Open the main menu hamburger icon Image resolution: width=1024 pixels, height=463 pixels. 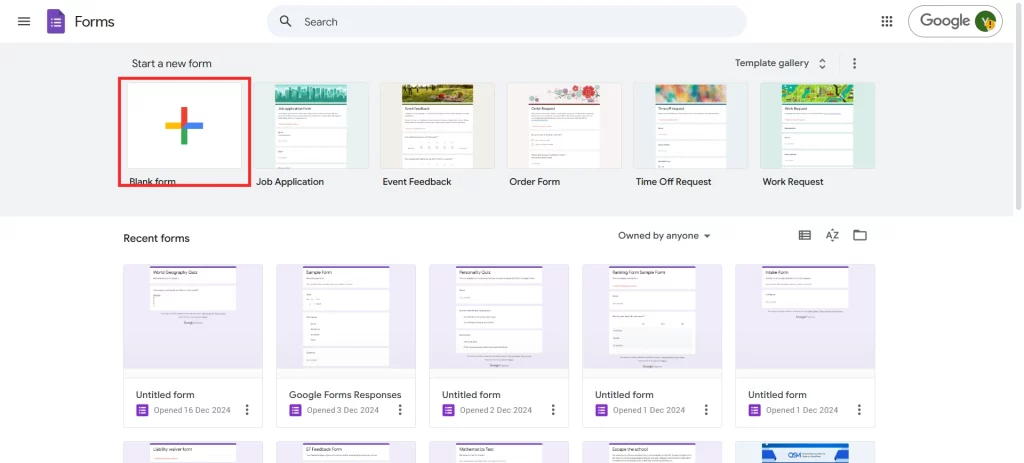[x=24, y=22]
